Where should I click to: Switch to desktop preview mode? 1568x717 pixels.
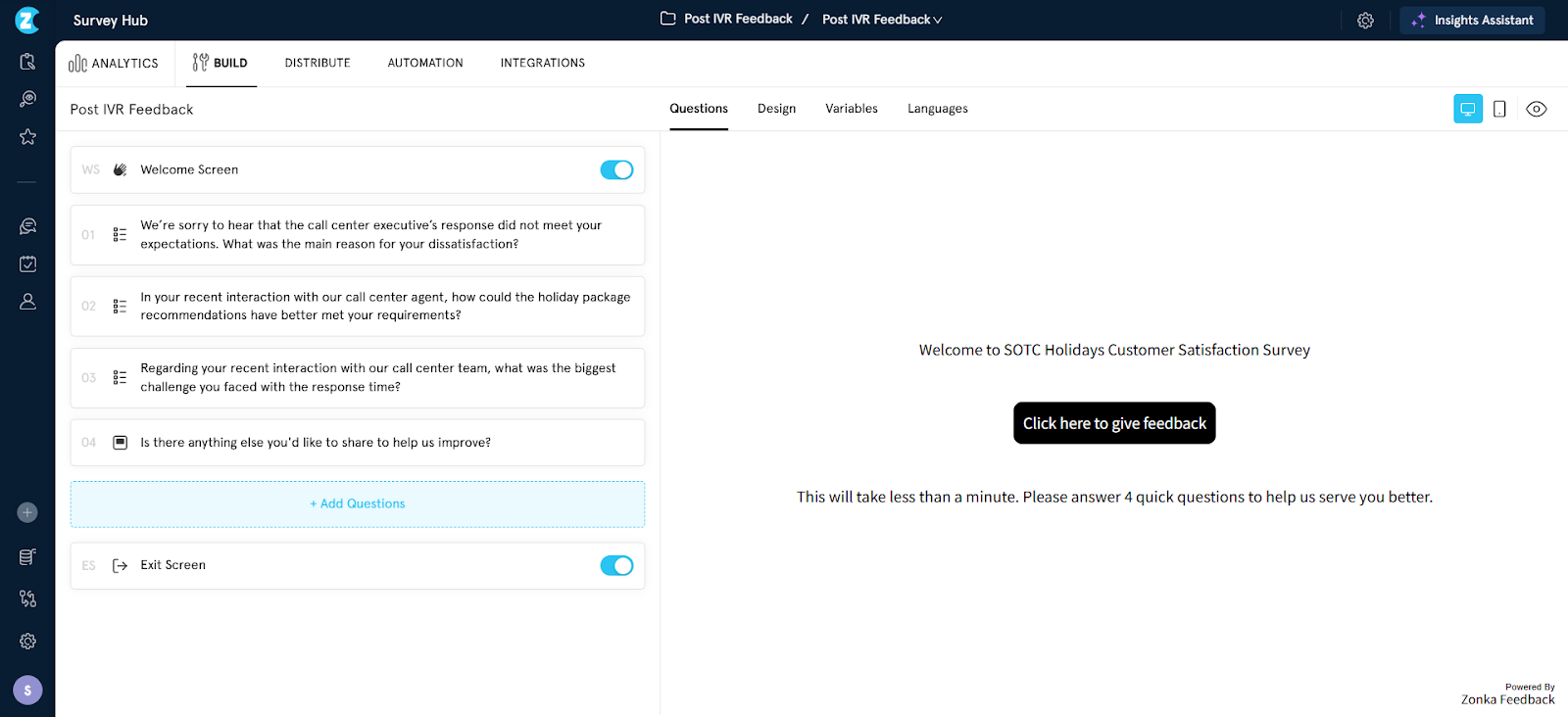(1468, 109)
